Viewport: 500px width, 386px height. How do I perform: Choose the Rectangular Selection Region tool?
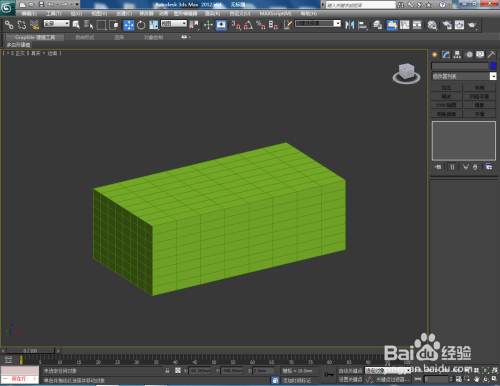point(101,25)
